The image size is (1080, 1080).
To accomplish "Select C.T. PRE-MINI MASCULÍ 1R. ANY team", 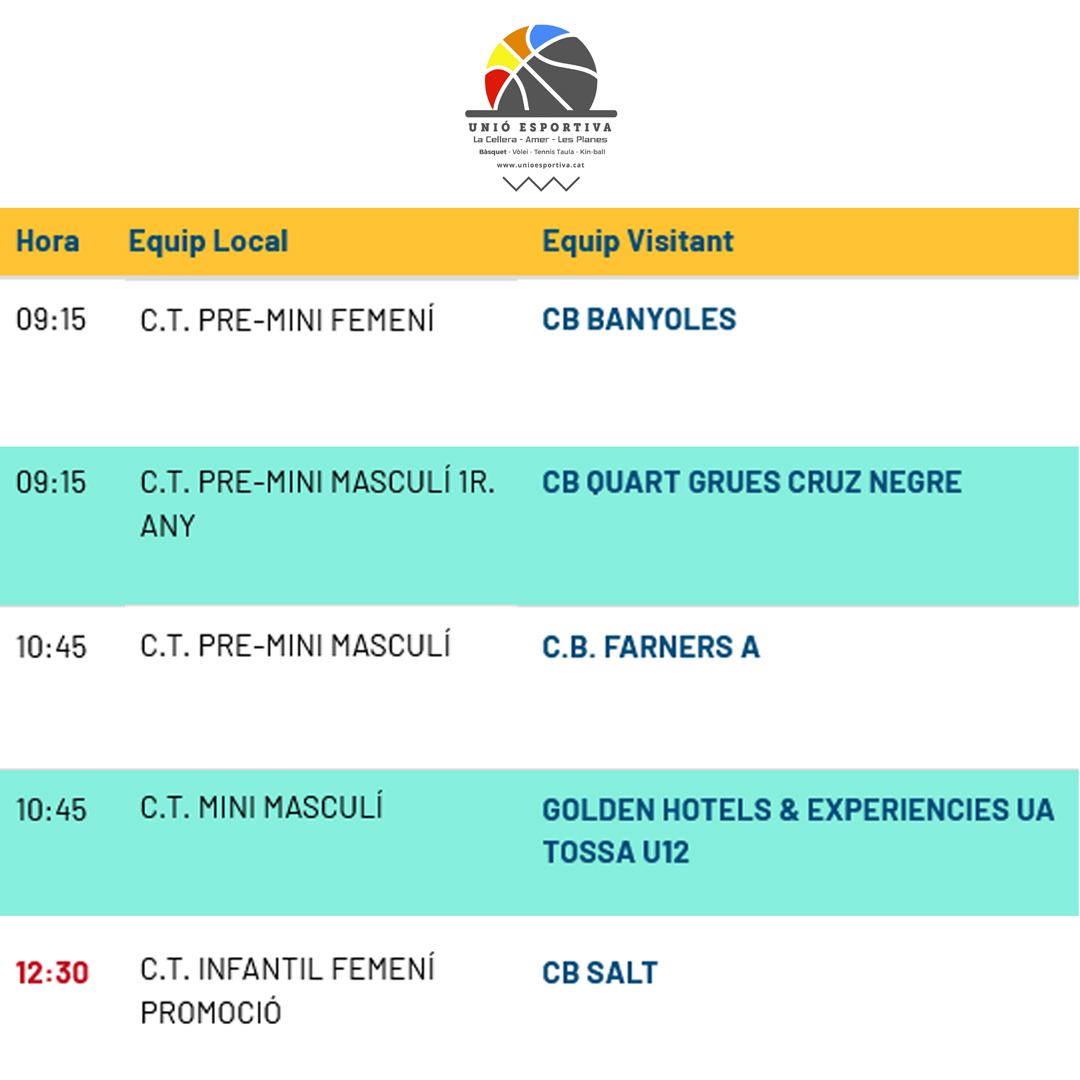I will pyautogui.click(x=317, y=503).
